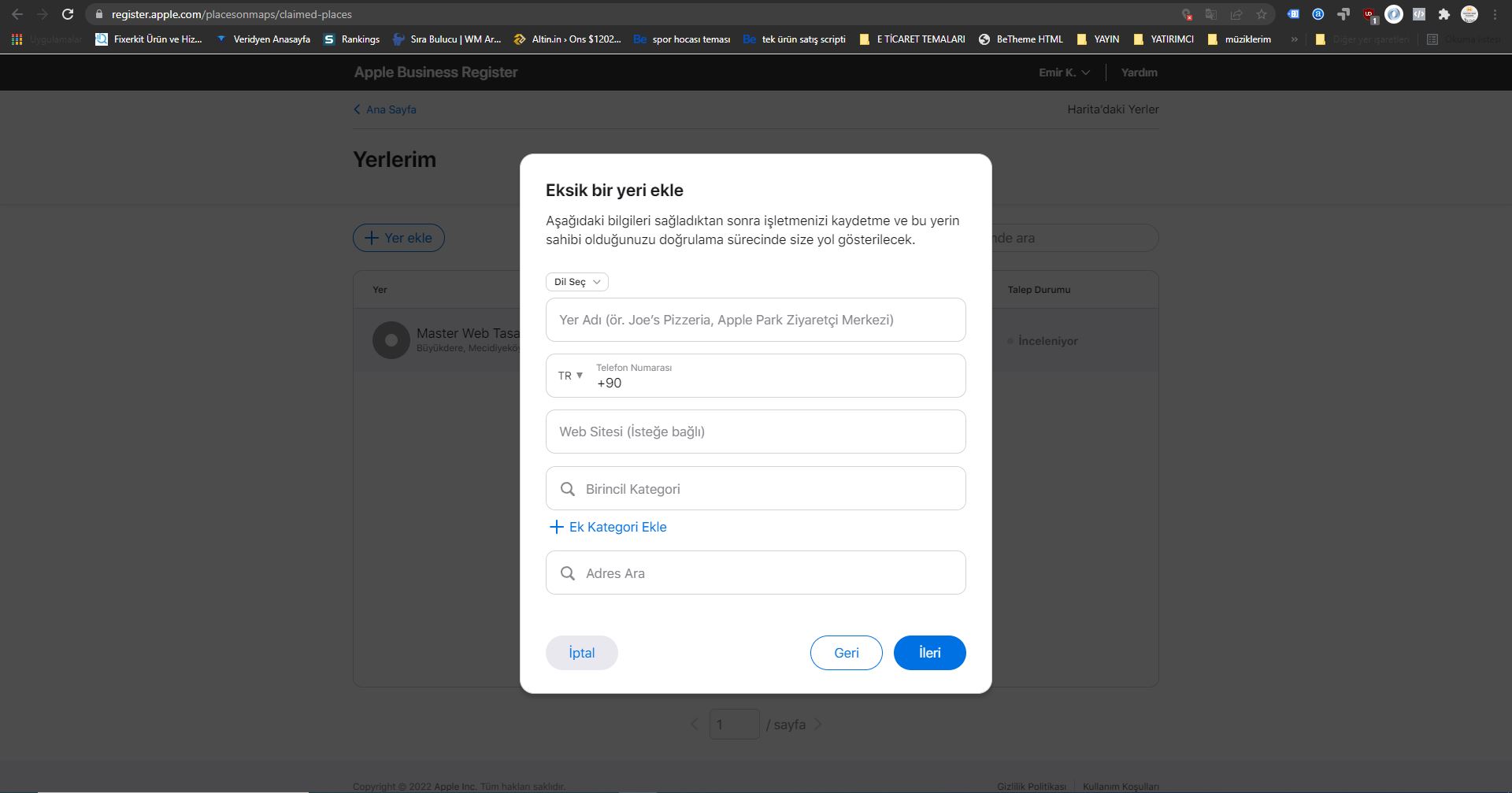Click the address bar URL

click(x=232, y=14)
